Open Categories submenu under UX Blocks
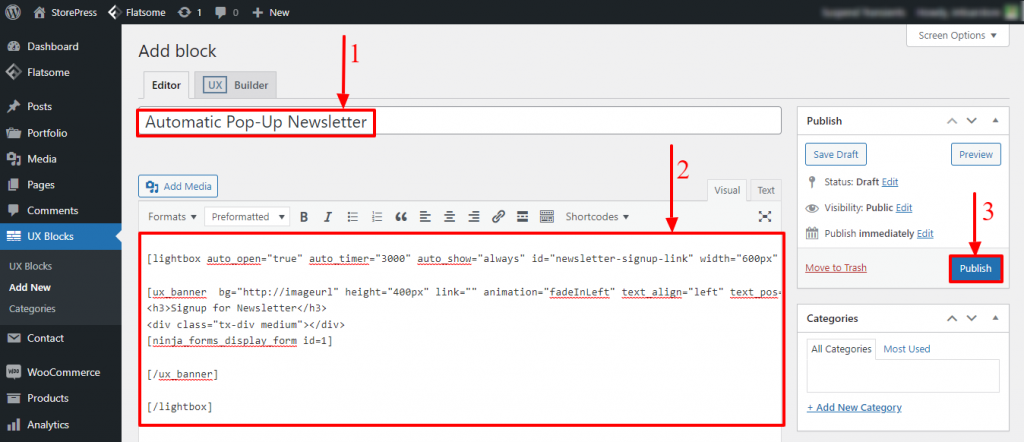 (32, 309)
